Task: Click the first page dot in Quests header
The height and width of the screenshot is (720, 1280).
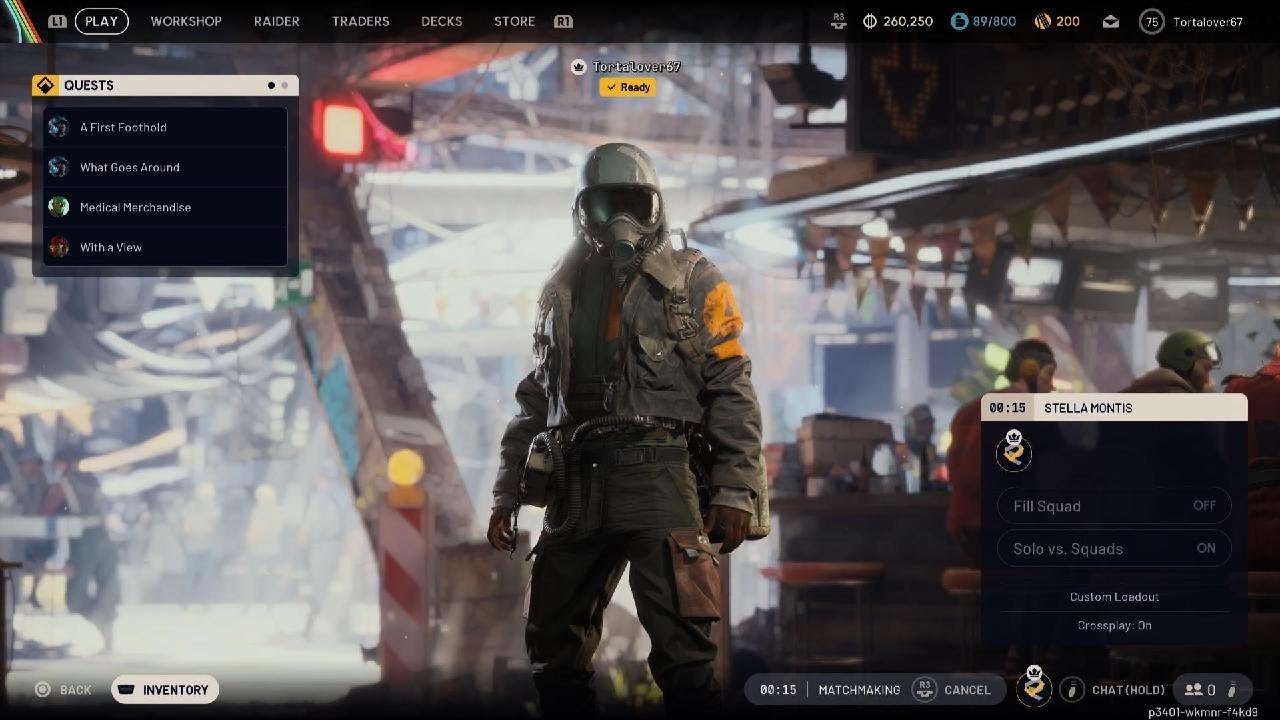Action: [271, 86]
